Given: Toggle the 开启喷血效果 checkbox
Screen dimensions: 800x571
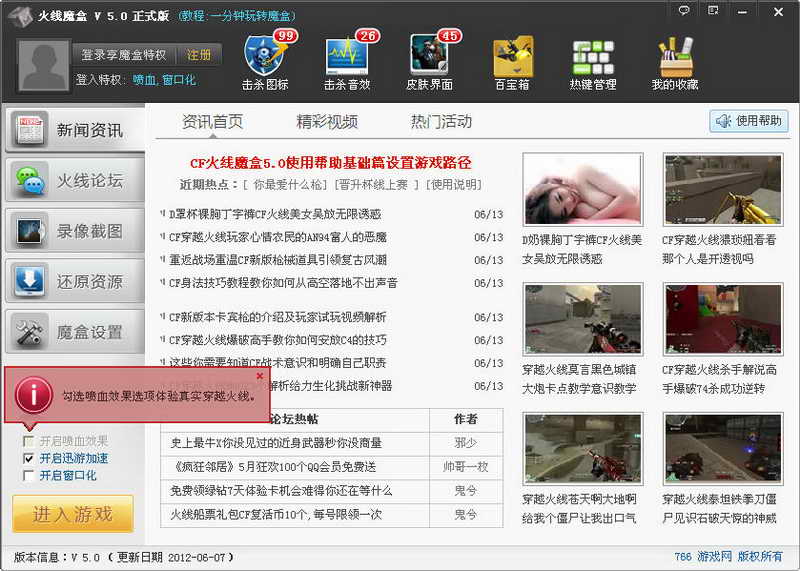Looking at the screenshot, I should click(29, 441).
